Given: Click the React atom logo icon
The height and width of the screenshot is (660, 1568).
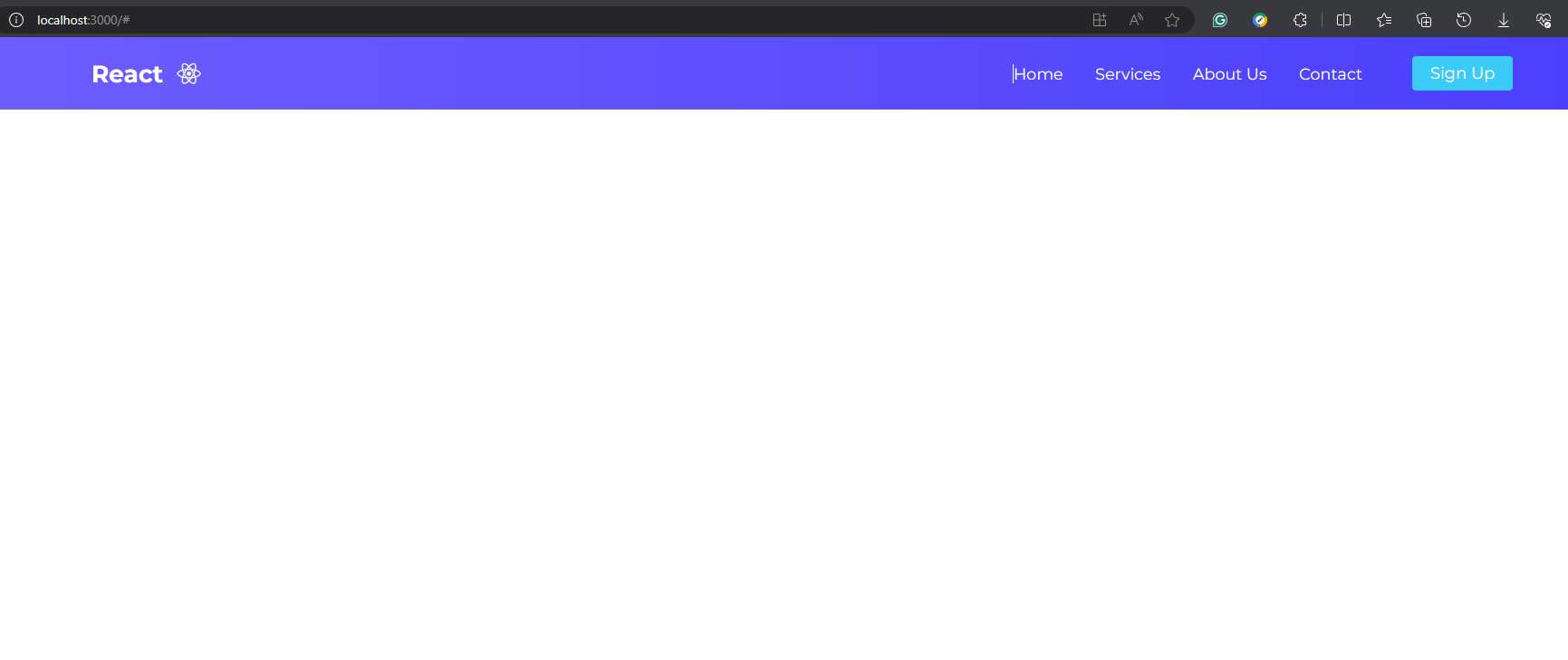Looking at the screenshot, I should 188,73.
